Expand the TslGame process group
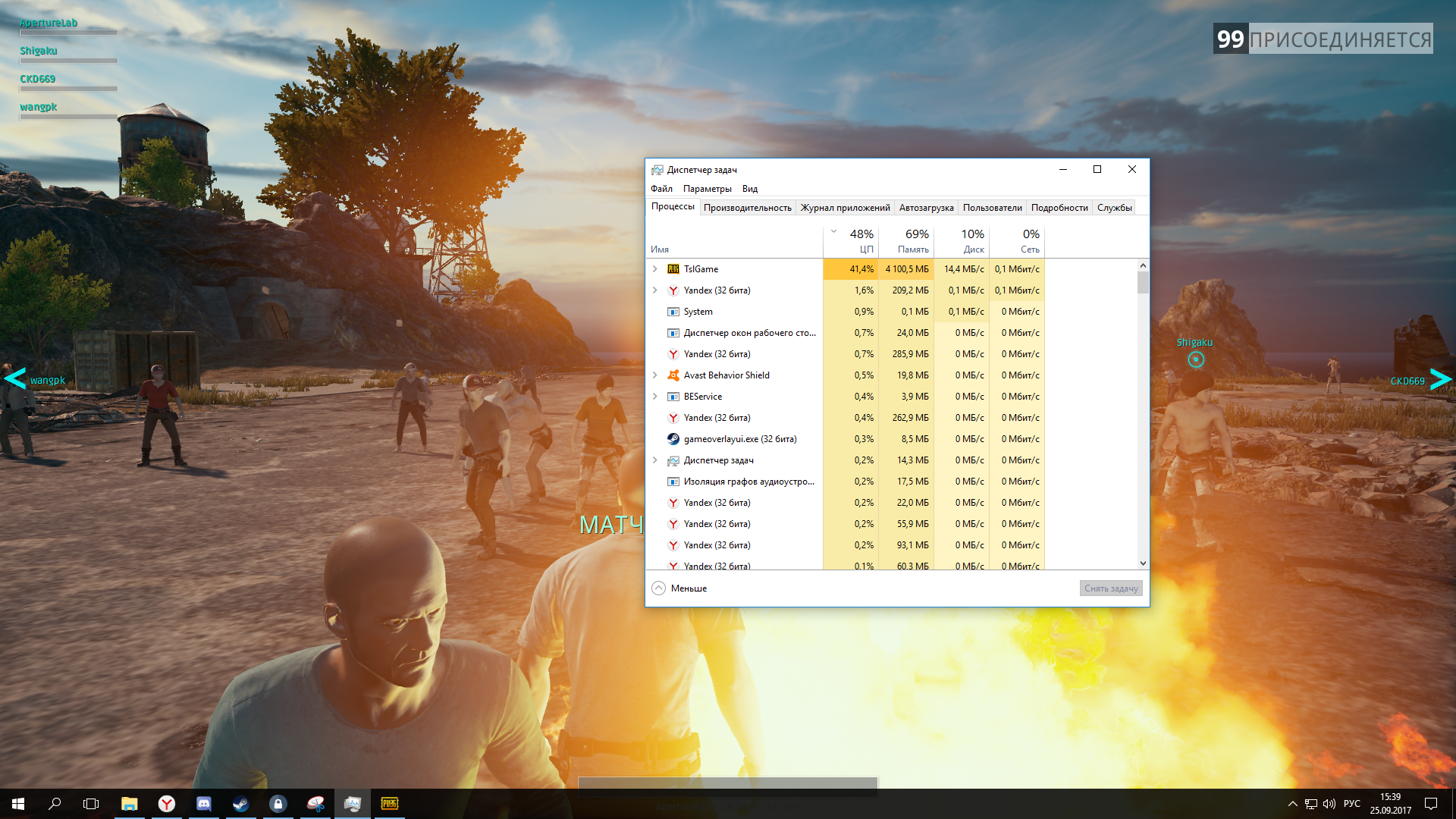This screenshot has width=1456, height=819. [655, 269]
